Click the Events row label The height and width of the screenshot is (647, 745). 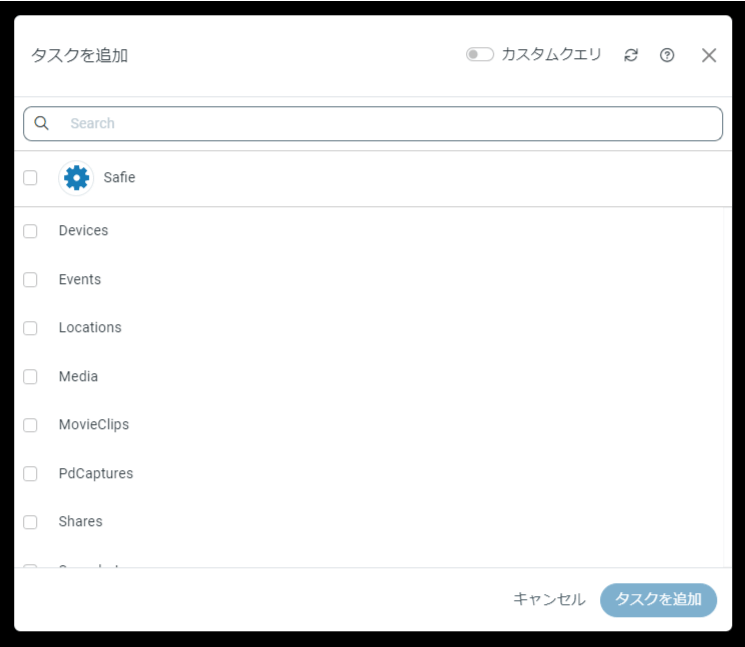coord(80,279)
